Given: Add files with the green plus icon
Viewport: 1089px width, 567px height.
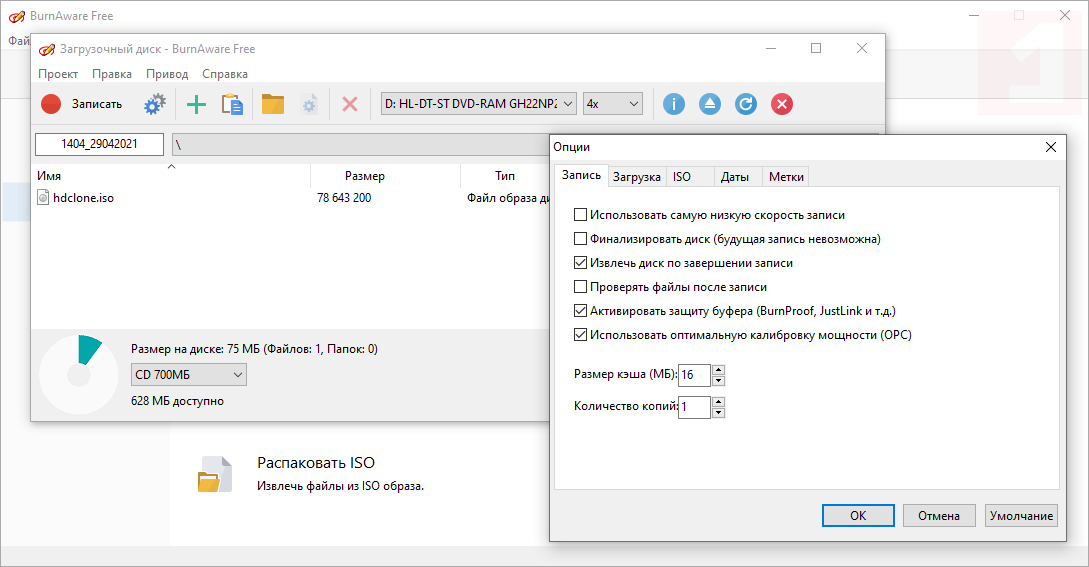Looking at the screenshot, I should (197, 104).
